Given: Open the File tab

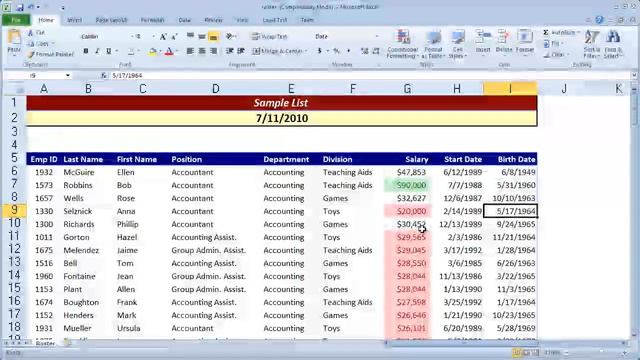Looking at the screenshot, I should [x=16, y=20].
